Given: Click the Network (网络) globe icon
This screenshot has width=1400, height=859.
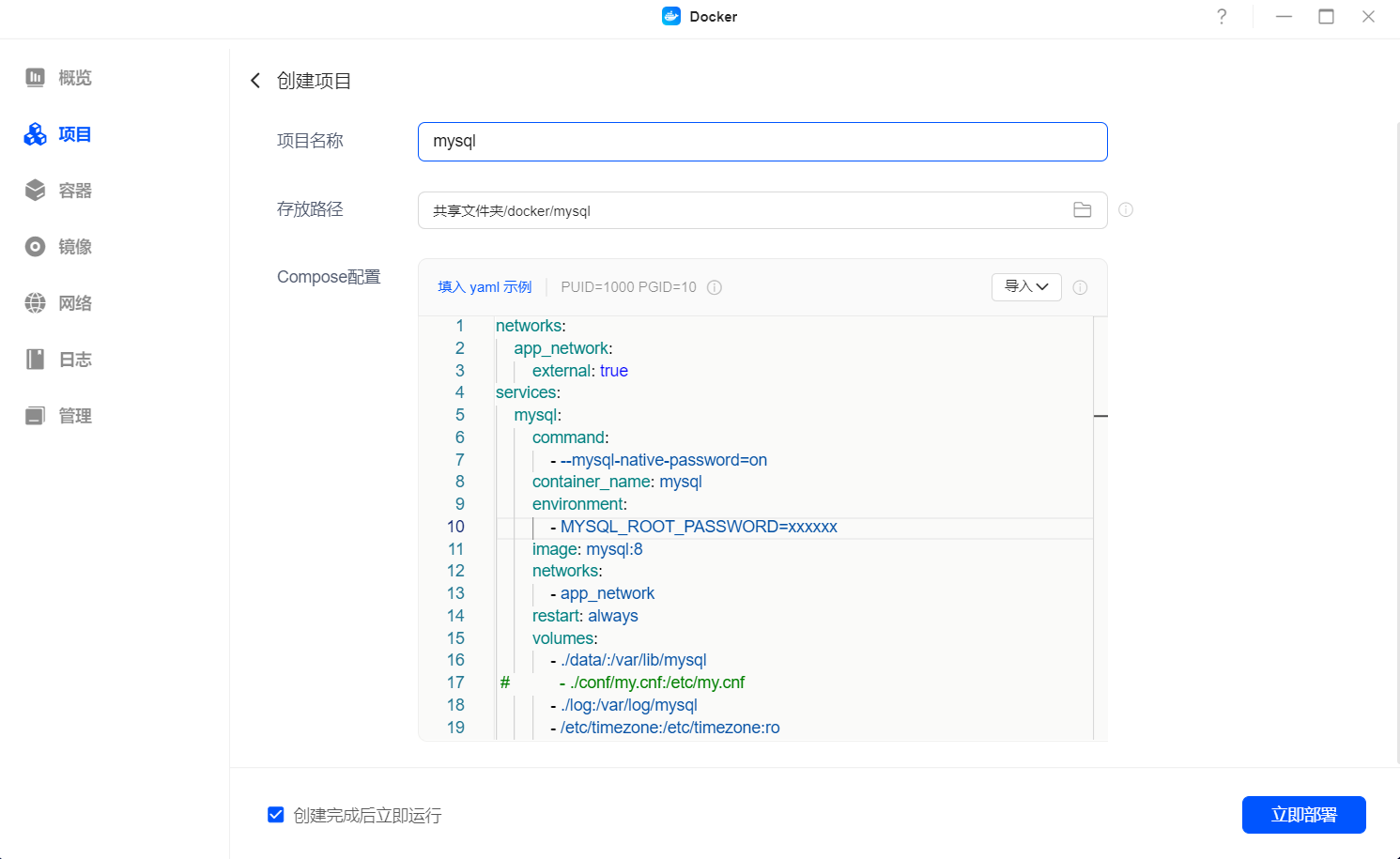Looking at the screenshot, I should [x=35, y=303].
